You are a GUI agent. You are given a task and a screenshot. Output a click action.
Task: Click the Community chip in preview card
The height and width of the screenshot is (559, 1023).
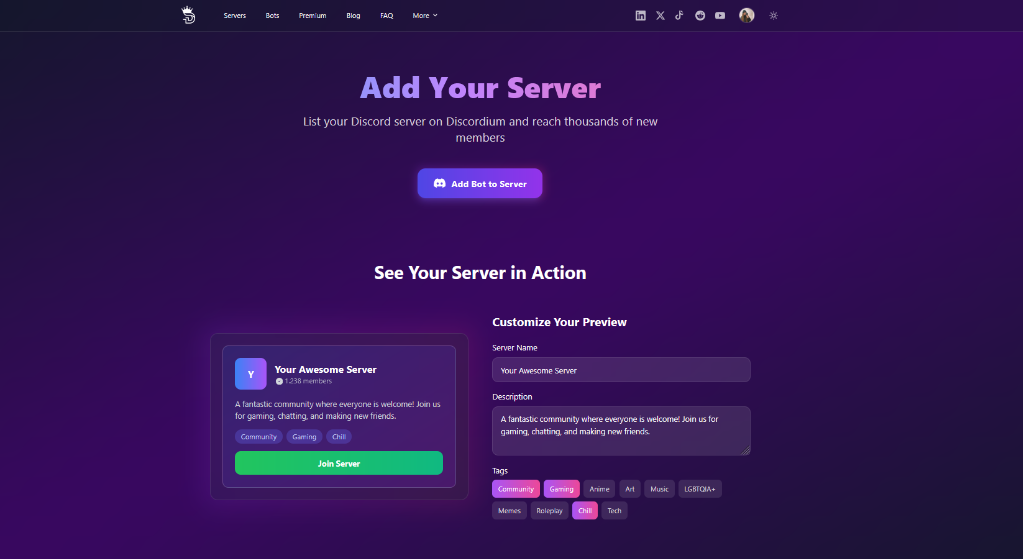click(x=259, y=437)
